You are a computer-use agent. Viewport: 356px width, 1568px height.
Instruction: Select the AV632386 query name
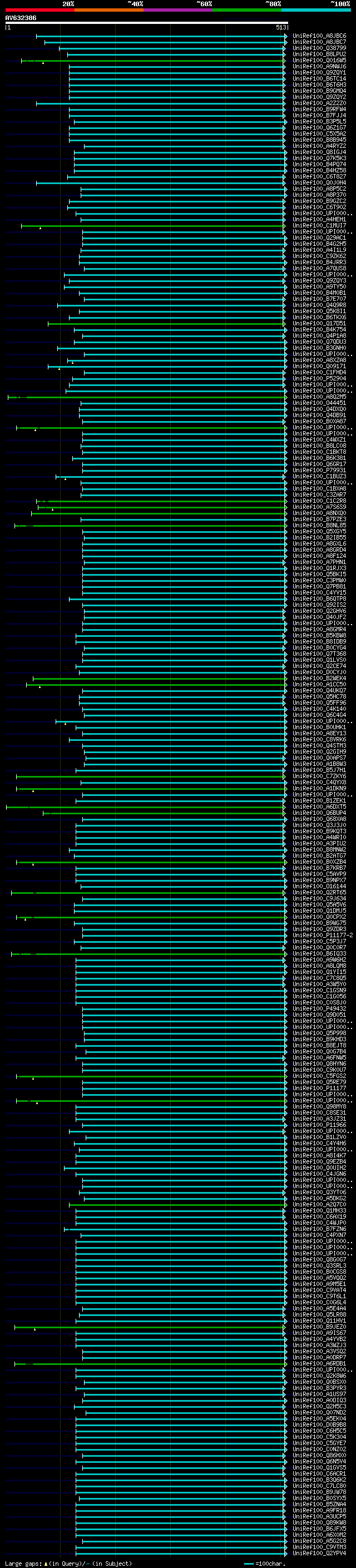21,18
